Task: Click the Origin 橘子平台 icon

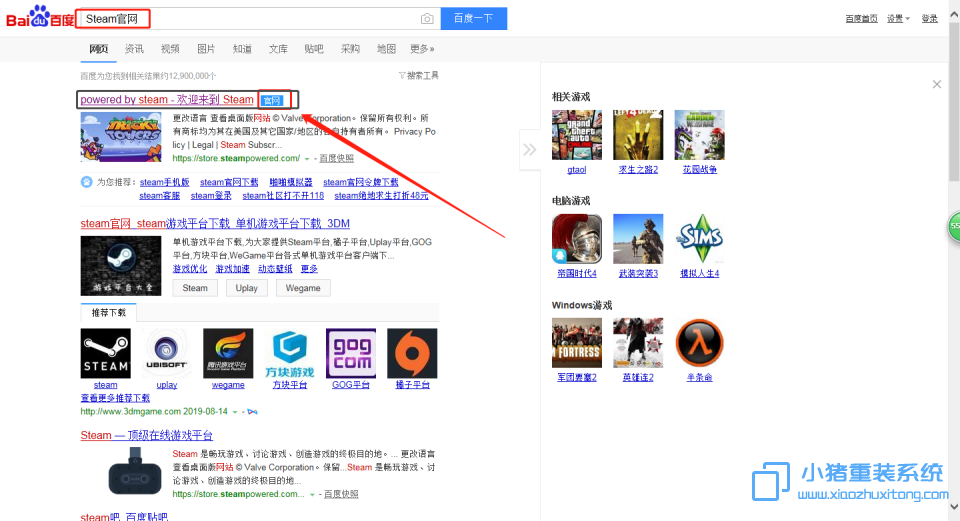Action: [412, 353]
